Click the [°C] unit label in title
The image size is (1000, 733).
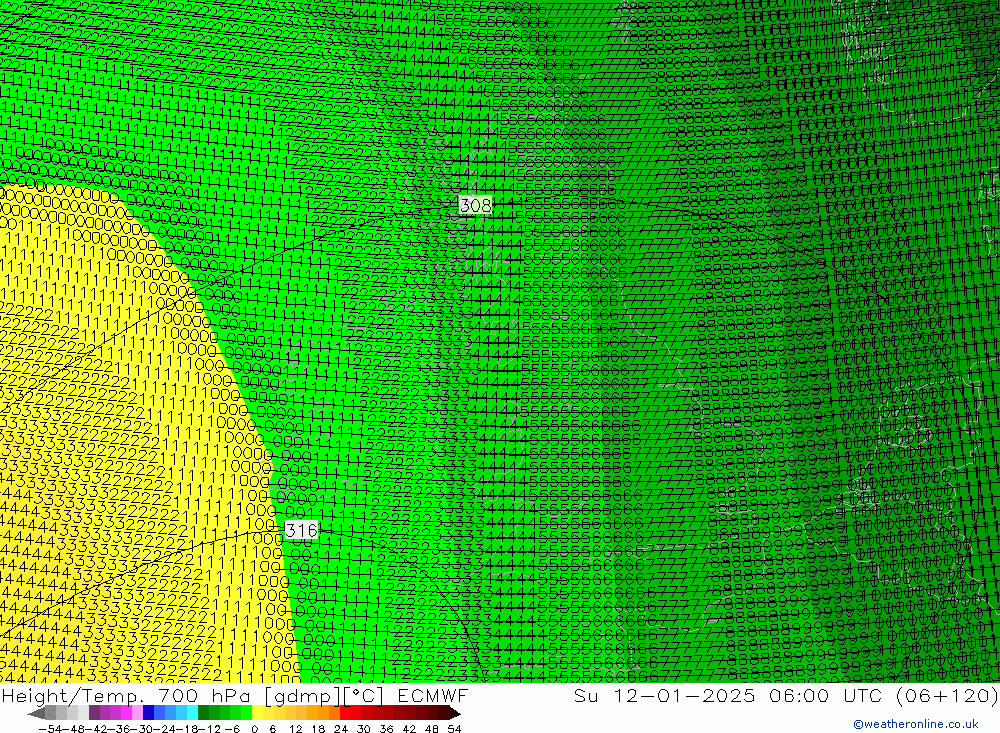[363, 696]
